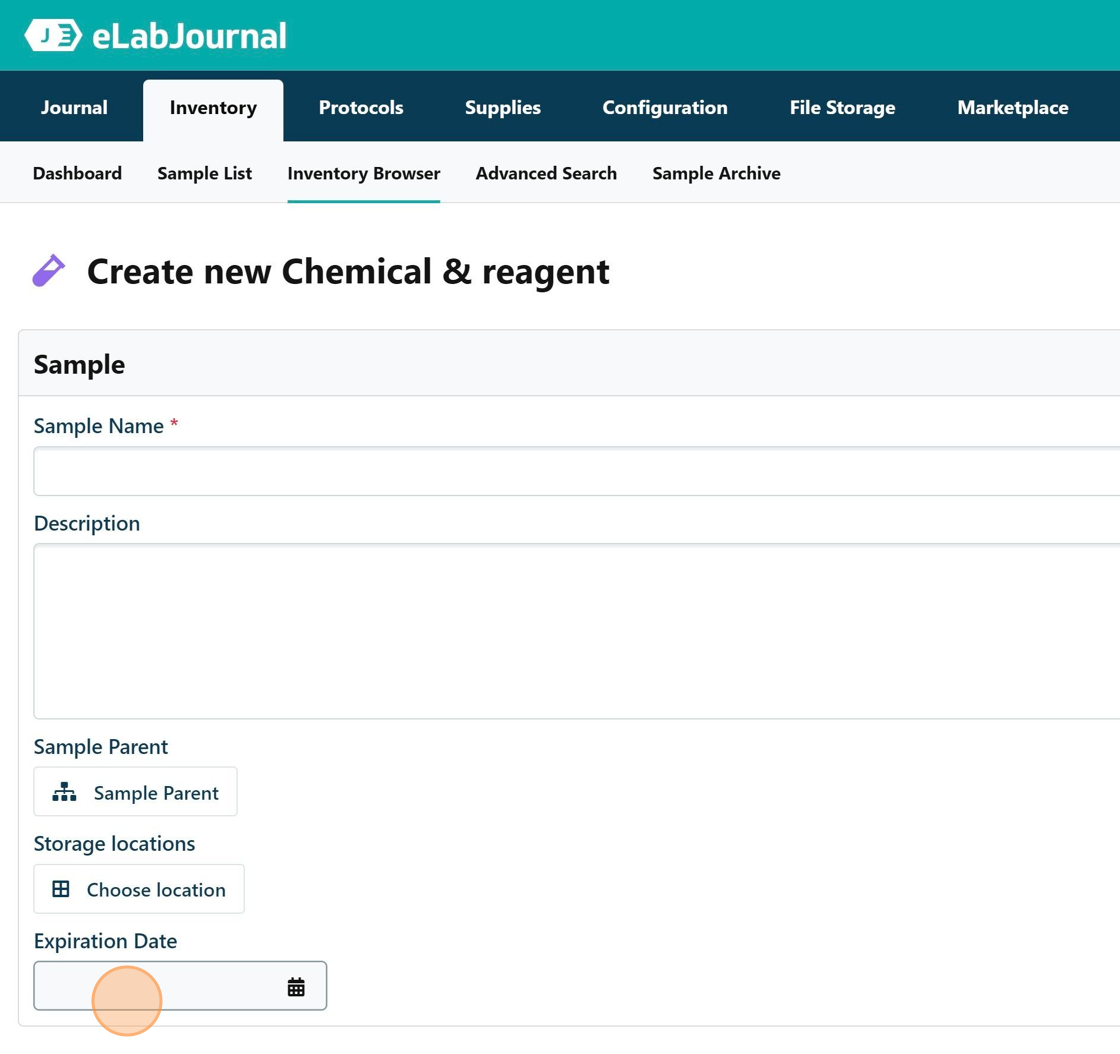Click the Choose location button
This screenshot has width=1120, height=1054.
tap(139, 889)
